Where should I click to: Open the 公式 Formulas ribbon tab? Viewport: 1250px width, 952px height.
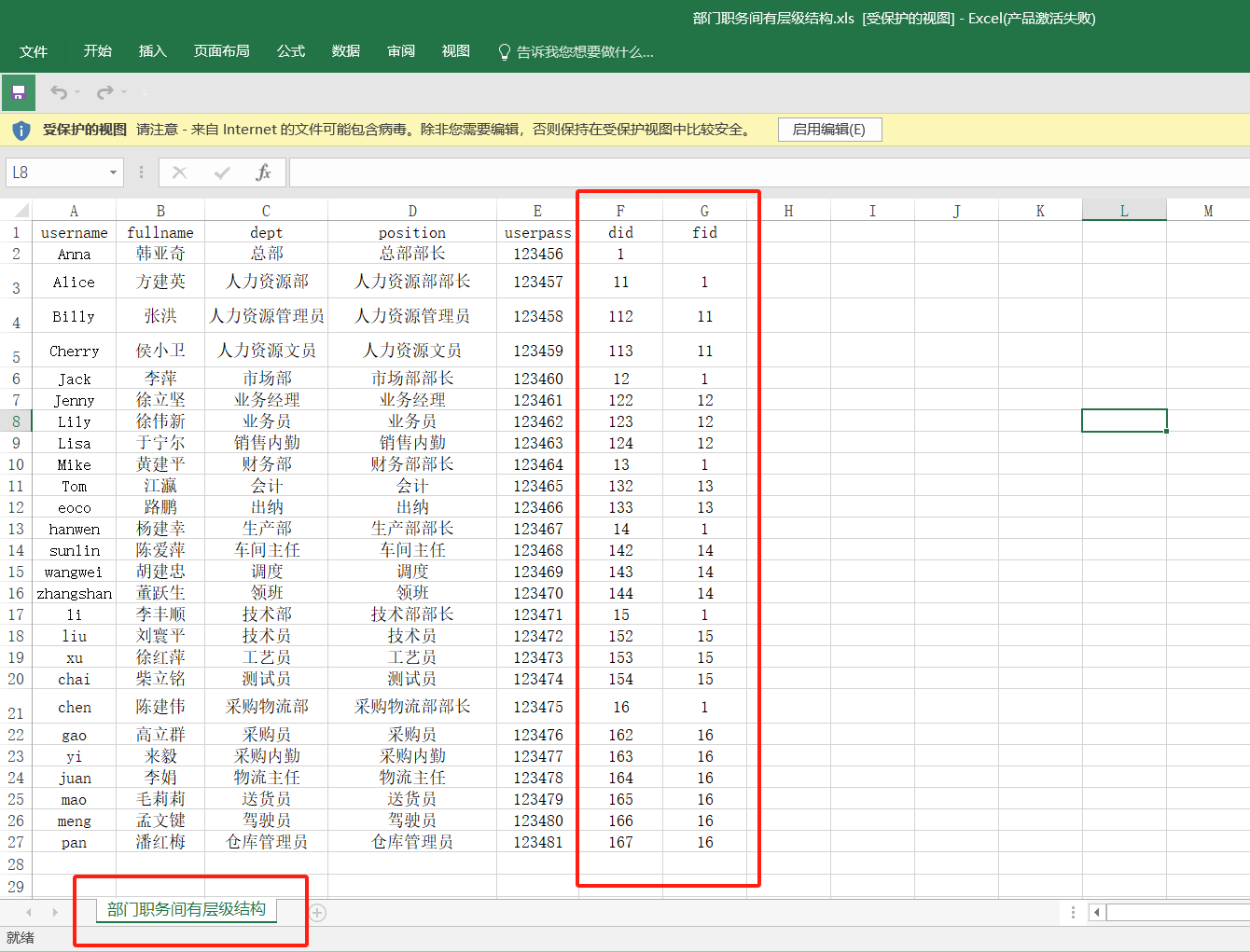tap(291, 51)
